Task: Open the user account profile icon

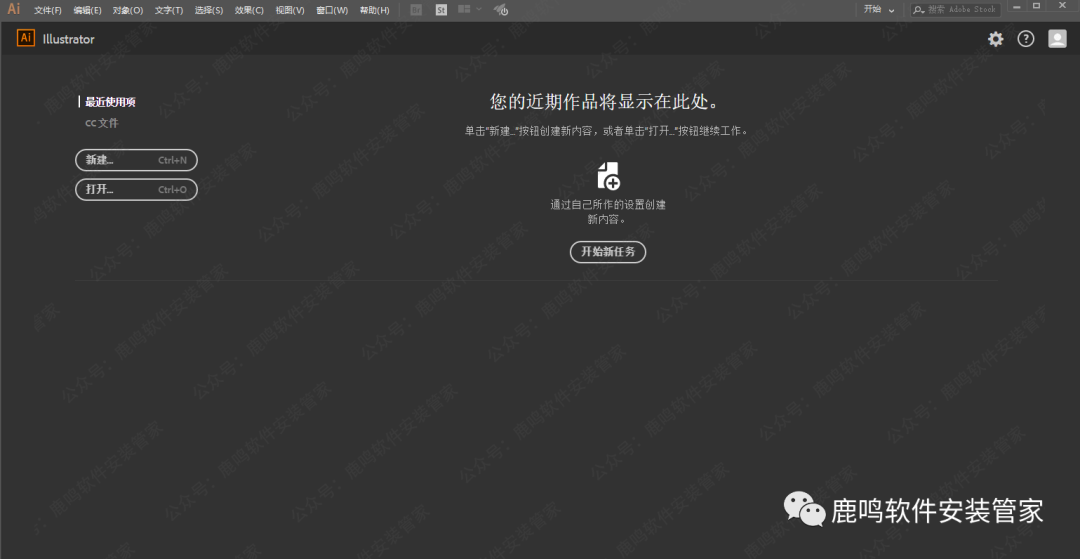Action: (1057, 39)
